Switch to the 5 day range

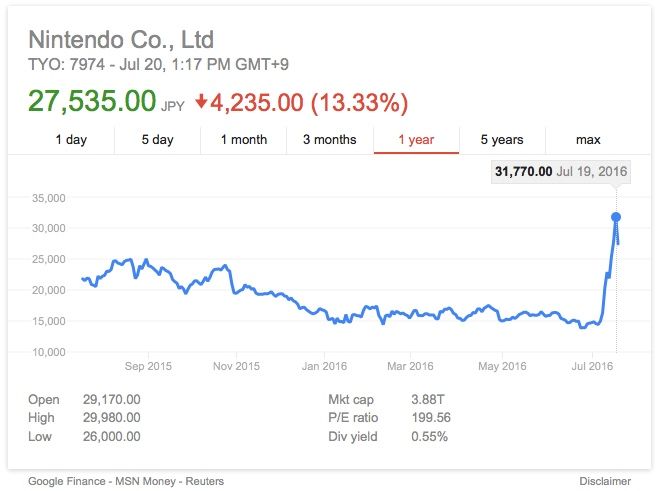[x=158, y=140]
